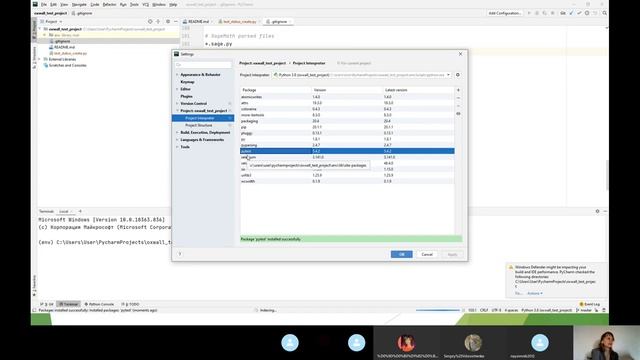Click the Latest version column header

[418, 90]
